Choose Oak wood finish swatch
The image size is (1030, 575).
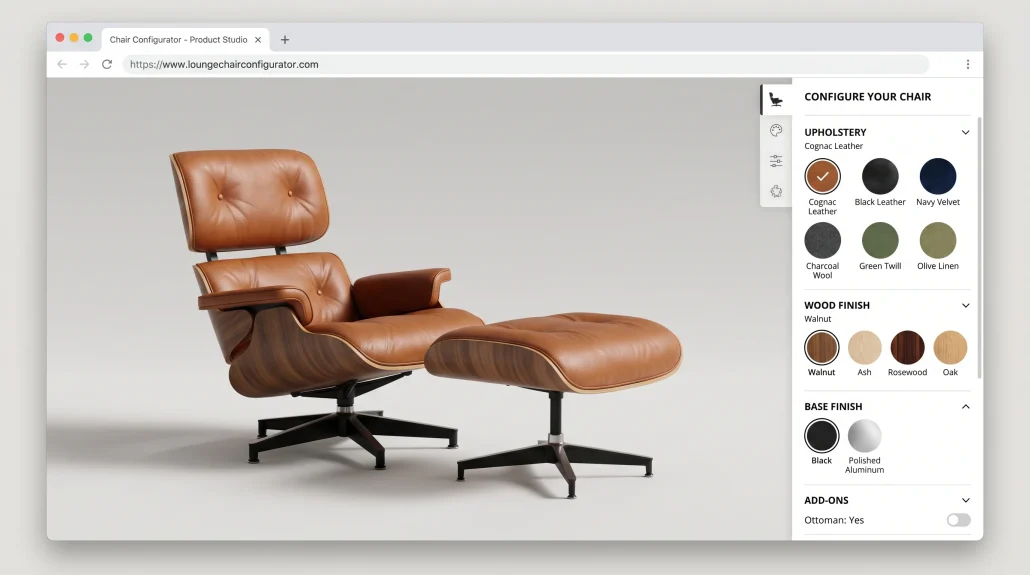pyautogui.click(x=950, y=347)
